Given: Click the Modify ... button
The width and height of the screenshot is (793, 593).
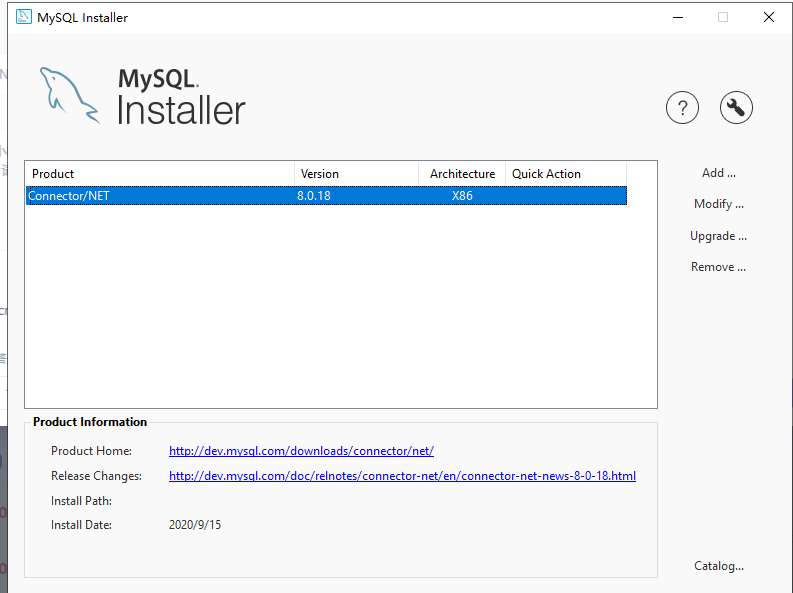Looking at the screenshot, I should (x=719, y=204).
